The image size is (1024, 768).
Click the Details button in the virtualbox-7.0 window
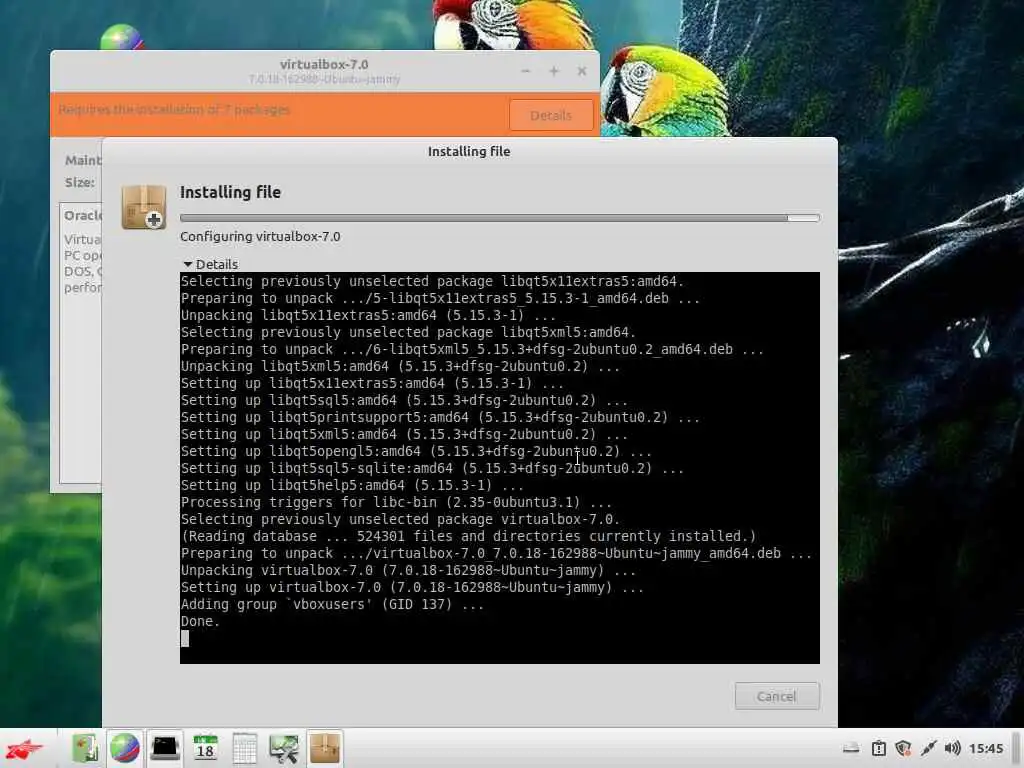click(x=551, y=115)
